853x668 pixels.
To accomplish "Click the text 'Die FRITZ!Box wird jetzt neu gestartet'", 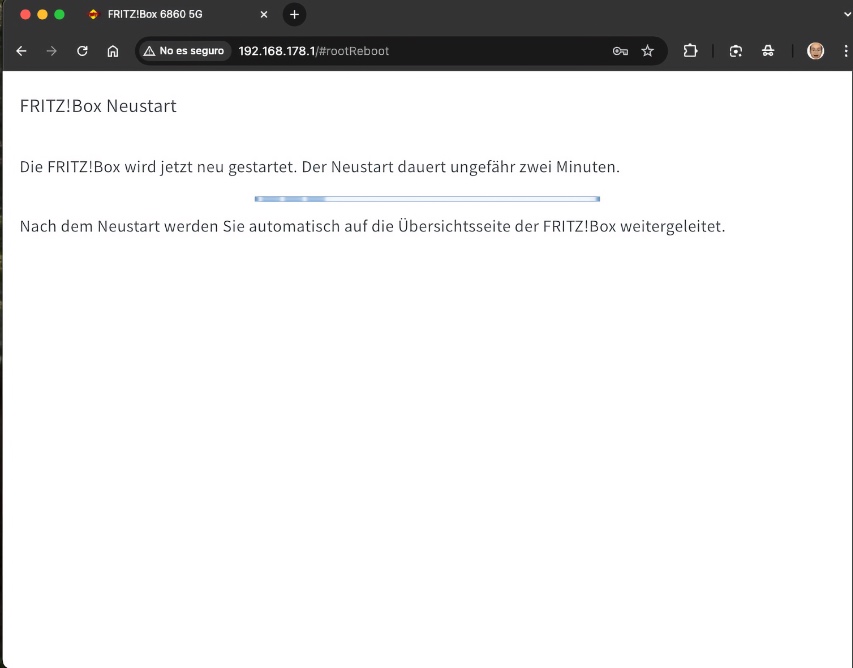I will pyautogui.click(x=158, y=167).
